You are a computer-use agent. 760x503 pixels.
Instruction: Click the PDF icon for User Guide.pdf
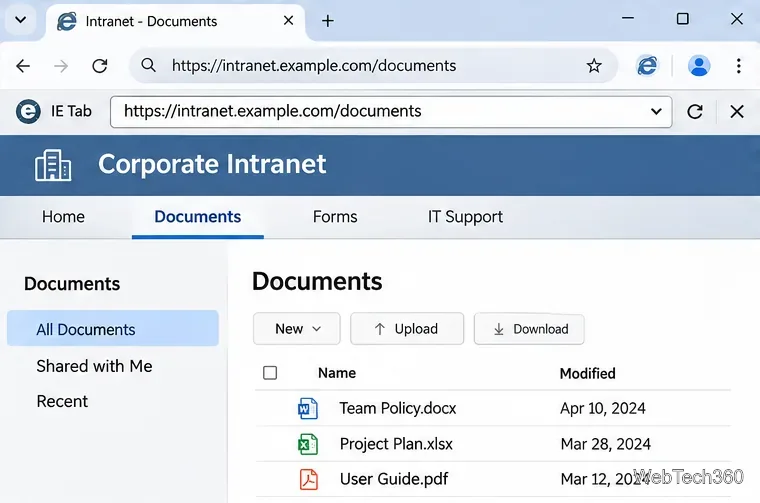pos(309,479)
